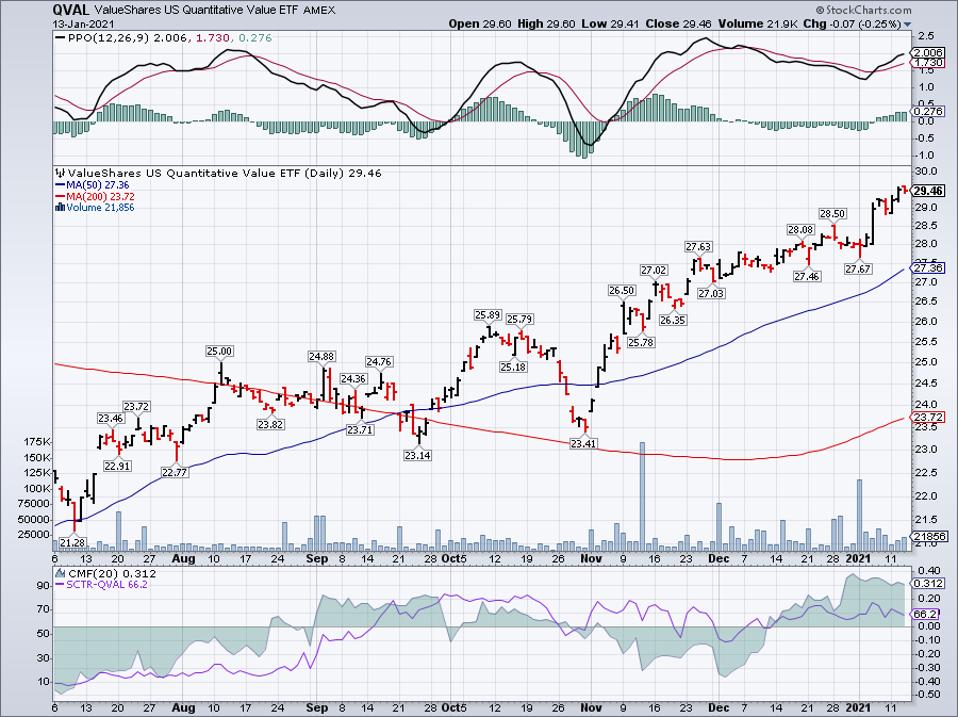Click the 22.77 trough price label
The height and width of the screenshot is (717, 958).
[x=175, y=472]
